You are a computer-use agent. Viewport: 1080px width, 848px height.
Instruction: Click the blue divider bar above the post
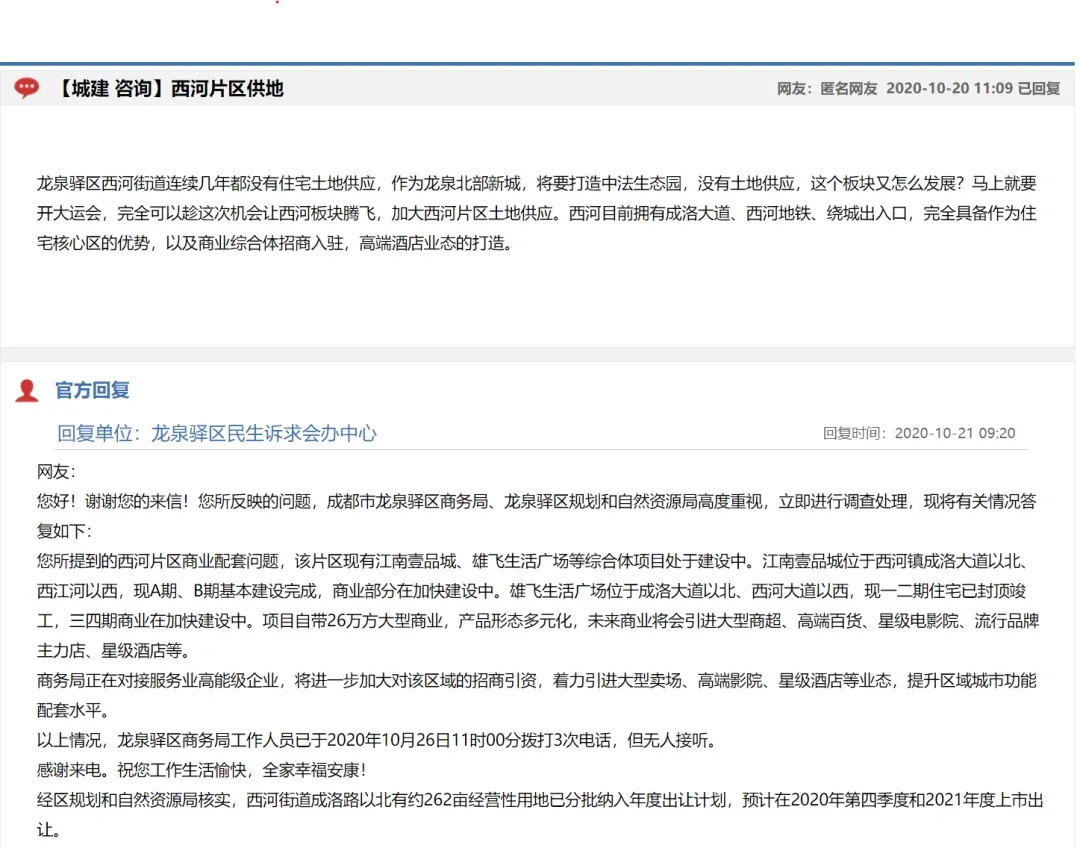(537, 64)
